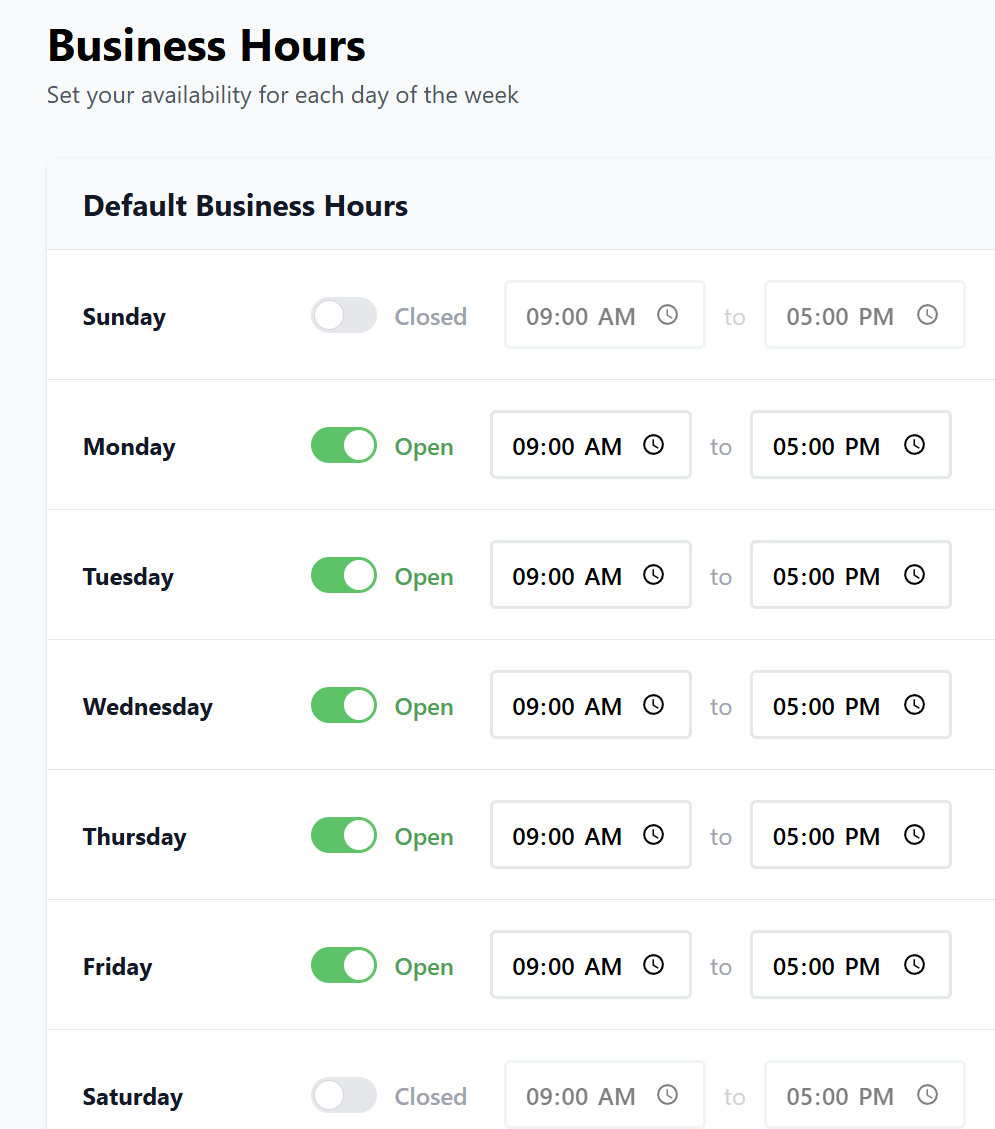This screenshot has height=1129, width=995.
Task: Focus Monday opening time 09:00 AM field
Action: (567, 446)
